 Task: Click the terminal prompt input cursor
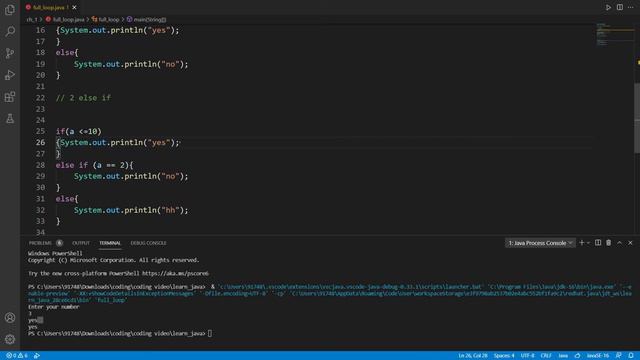(210, 333)
